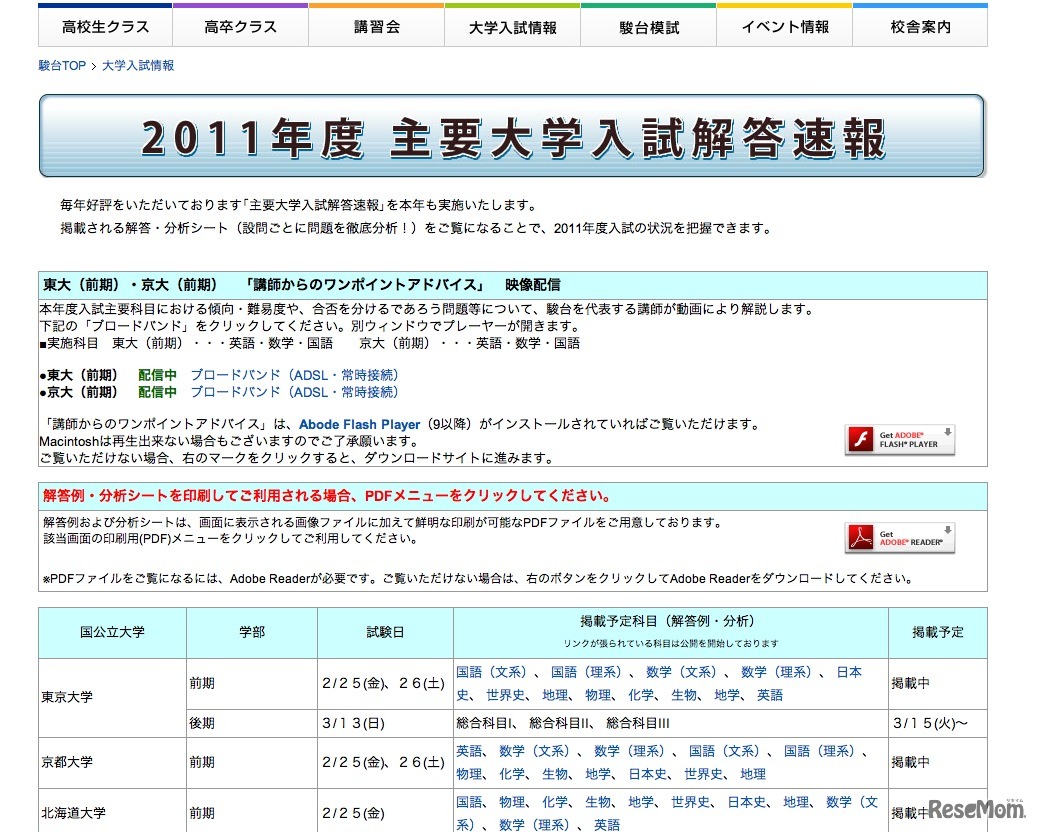Open the イベント情報 tab

784,26
